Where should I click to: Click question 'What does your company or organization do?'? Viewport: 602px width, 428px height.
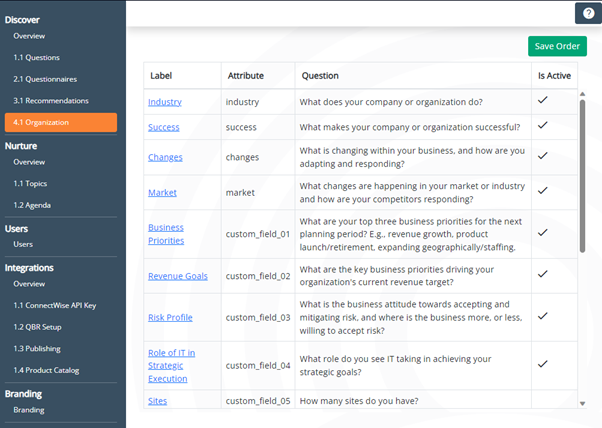click(391, 102)
